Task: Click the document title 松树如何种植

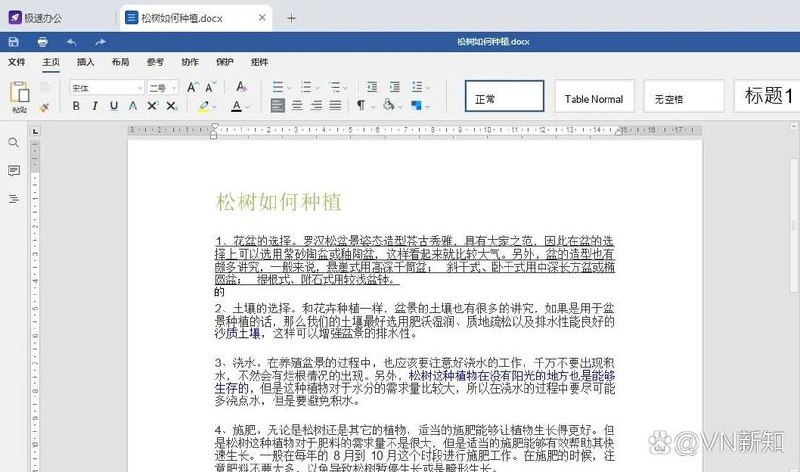Action: pos(279,202)
